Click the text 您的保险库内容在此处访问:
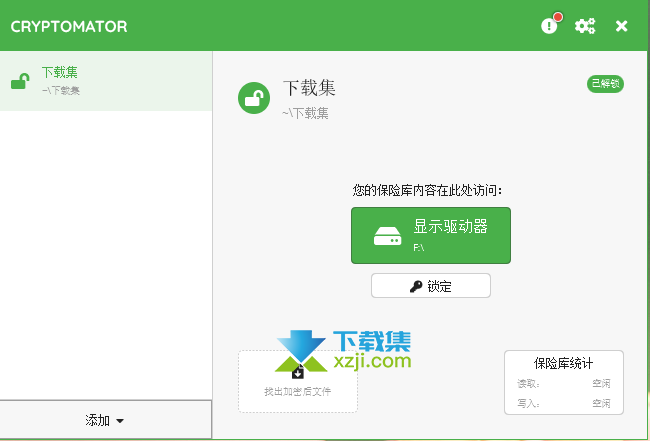650x441 pixels. [x=427, y=191]
